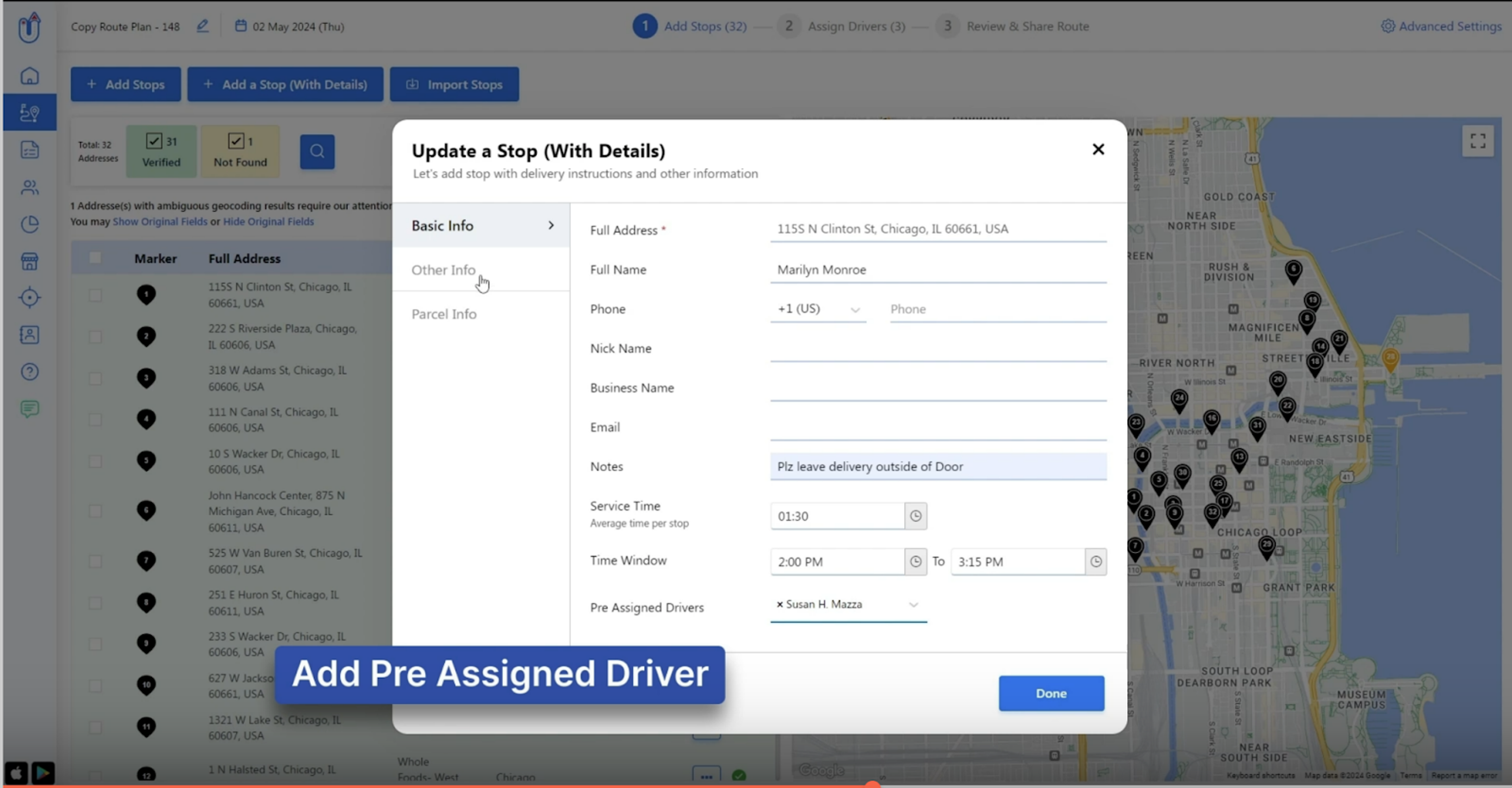The width and height of the screenshot is (1512, 788).
Task: Open the contact book icon in sidebar
Action: (30, 335)
